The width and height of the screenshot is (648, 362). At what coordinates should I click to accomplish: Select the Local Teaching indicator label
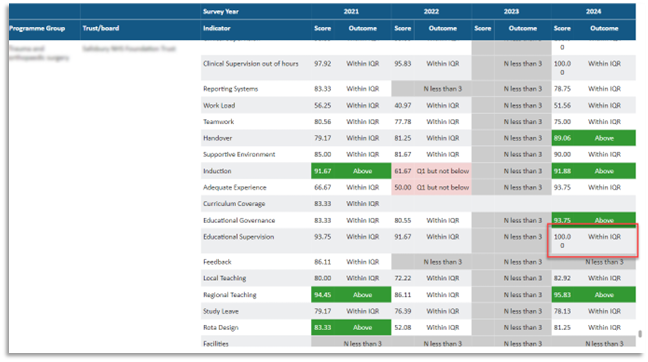click(x=224, y=278)
